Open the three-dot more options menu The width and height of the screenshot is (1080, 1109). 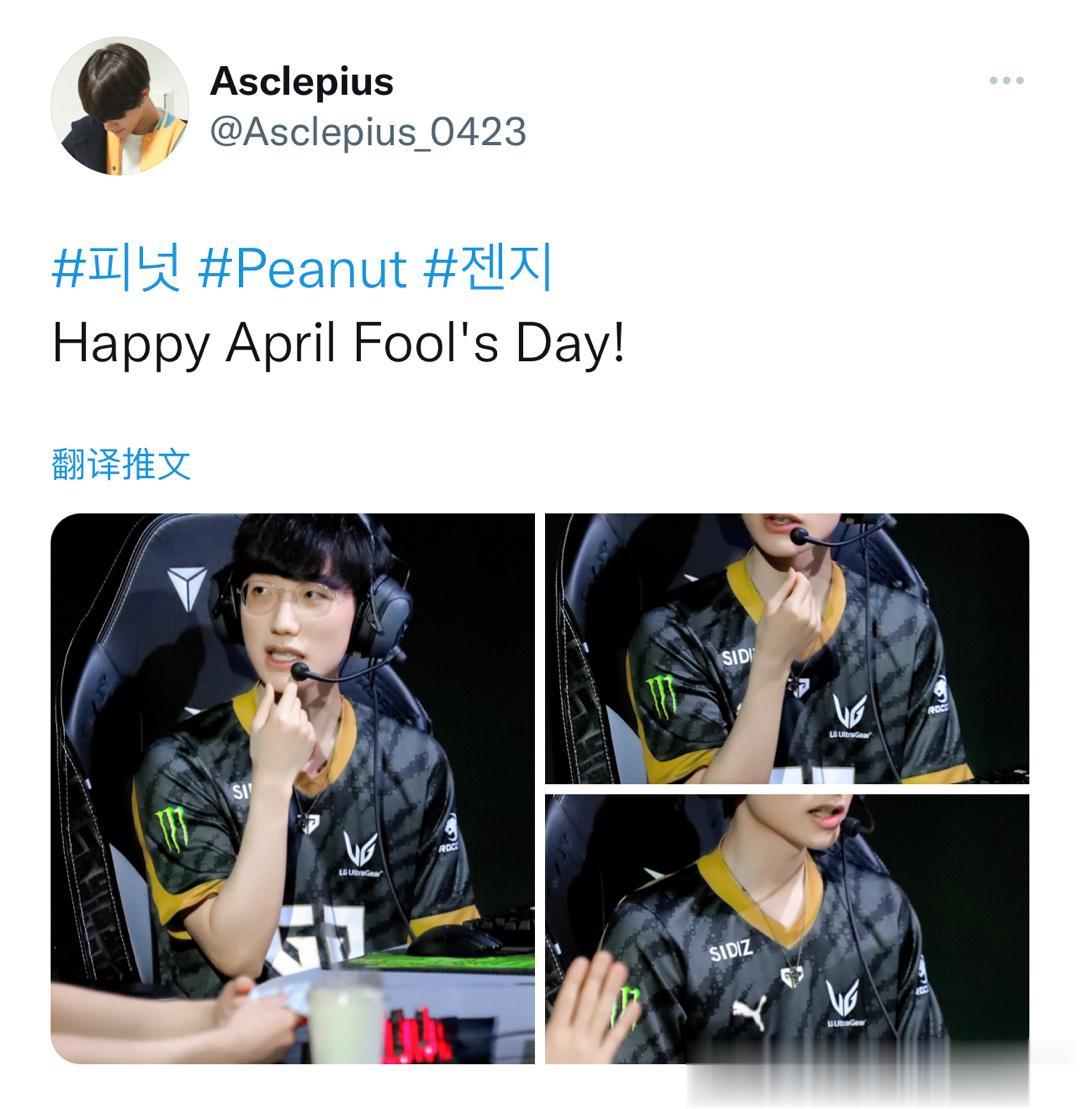tap(1006, 81)
